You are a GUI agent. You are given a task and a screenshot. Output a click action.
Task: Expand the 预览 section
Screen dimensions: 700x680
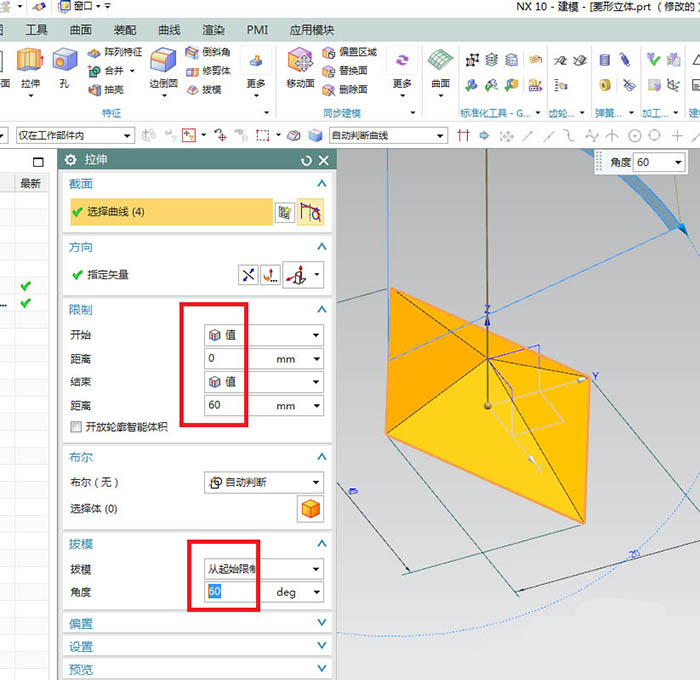tap(321, 669)
